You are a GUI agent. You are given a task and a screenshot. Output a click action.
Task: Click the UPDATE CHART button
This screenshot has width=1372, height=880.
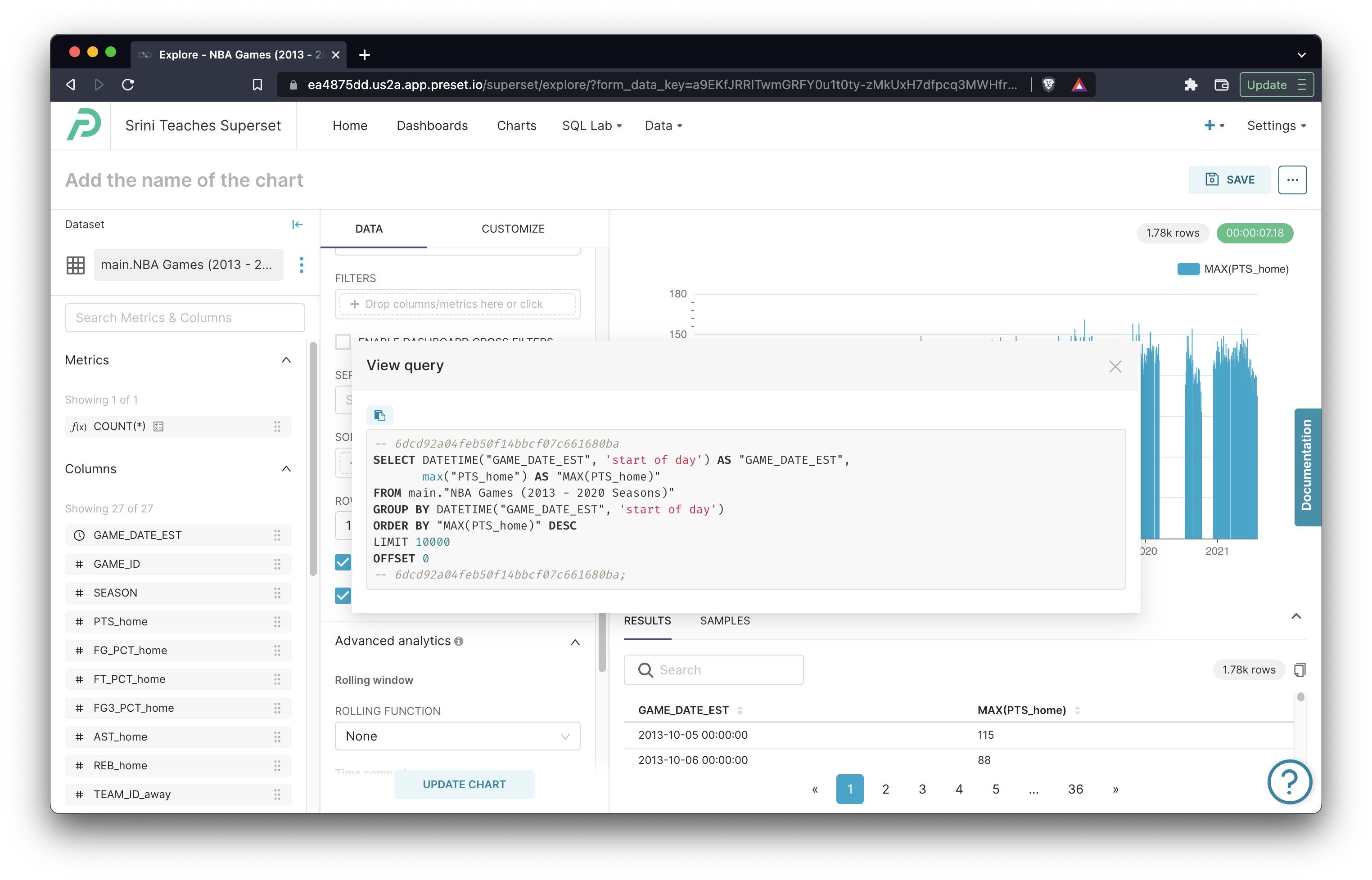[464, 784]
